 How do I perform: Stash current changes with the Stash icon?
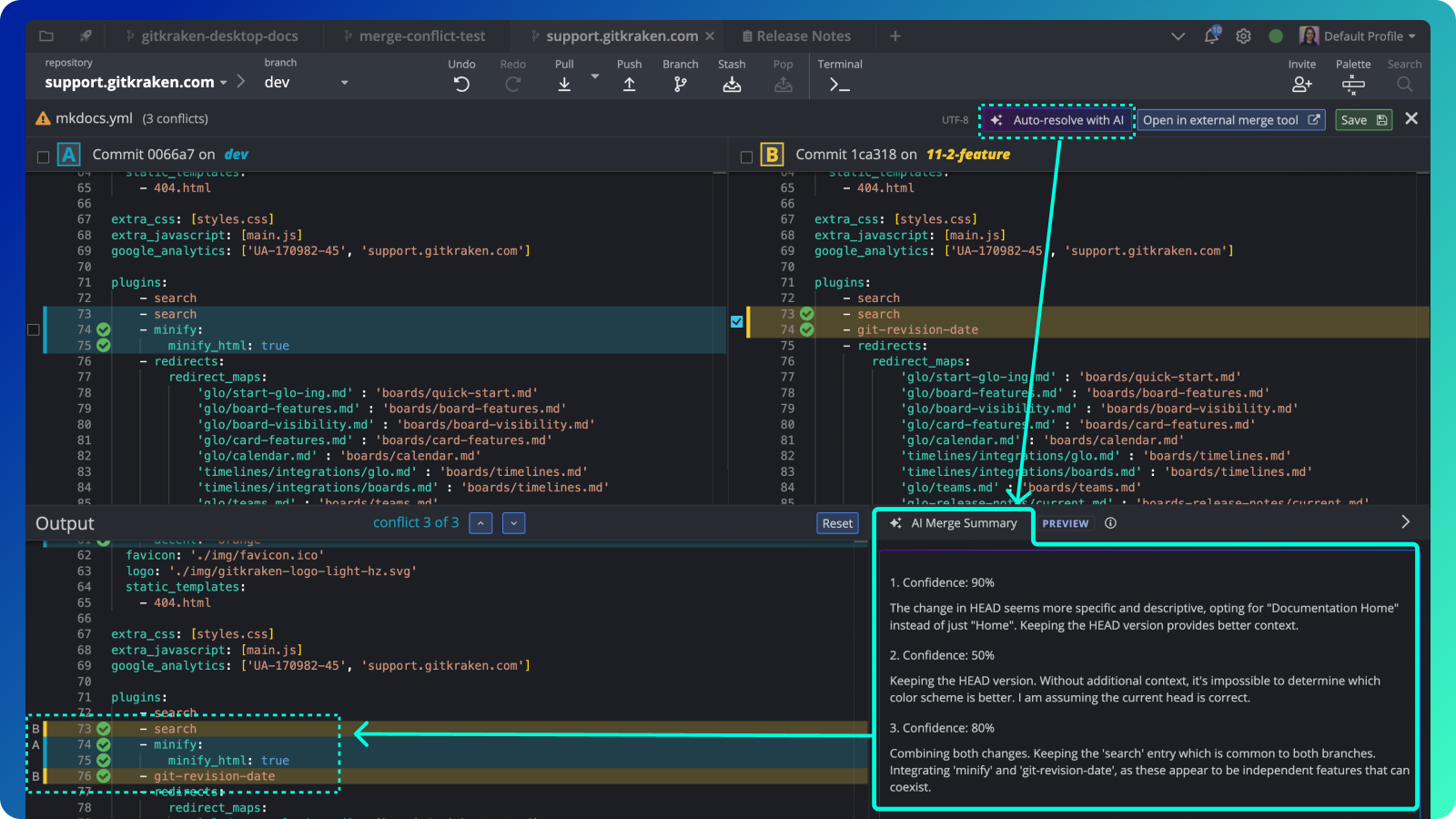732,83
